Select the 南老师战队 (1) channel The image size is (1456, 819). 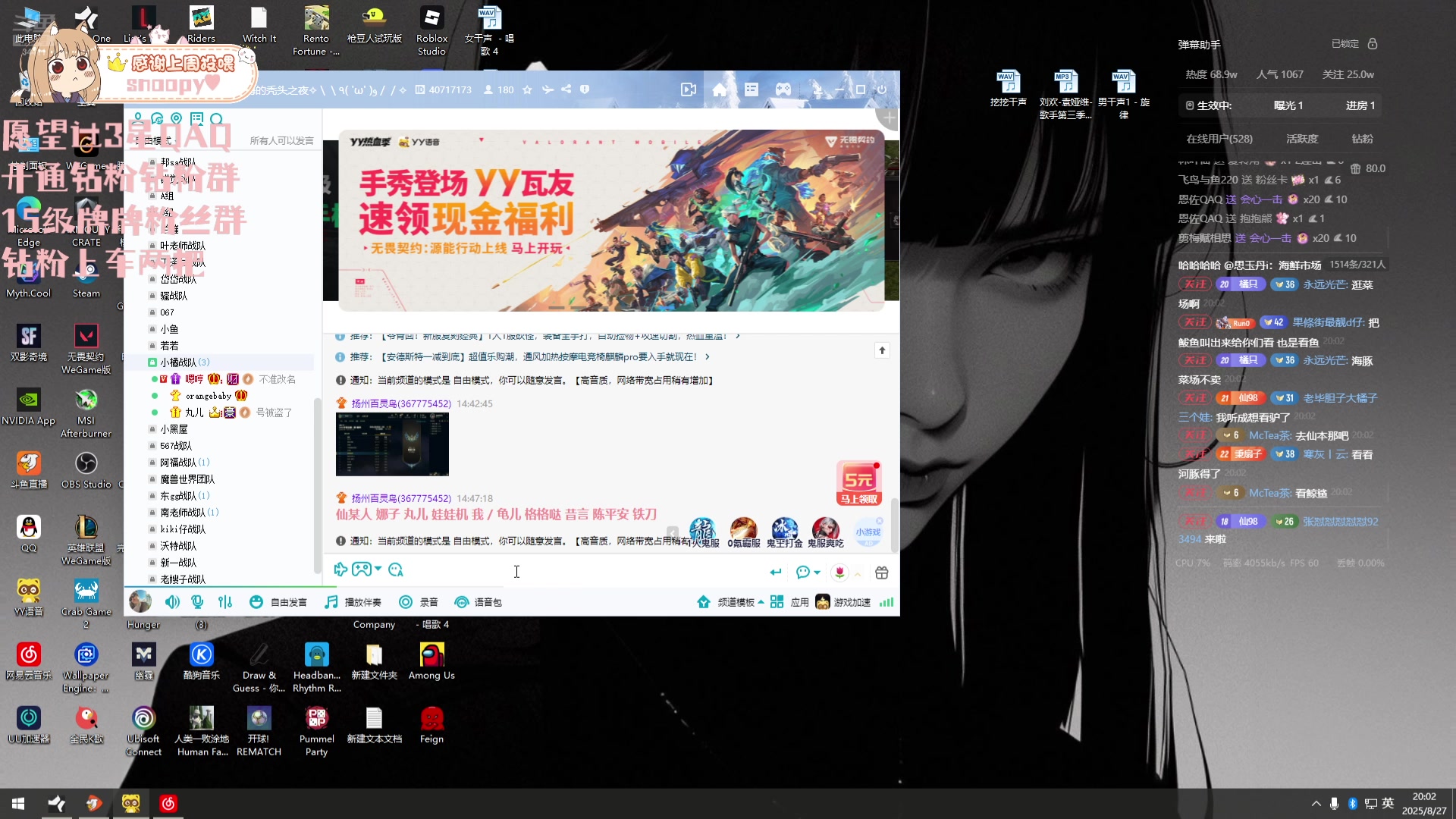coord(189,513)
